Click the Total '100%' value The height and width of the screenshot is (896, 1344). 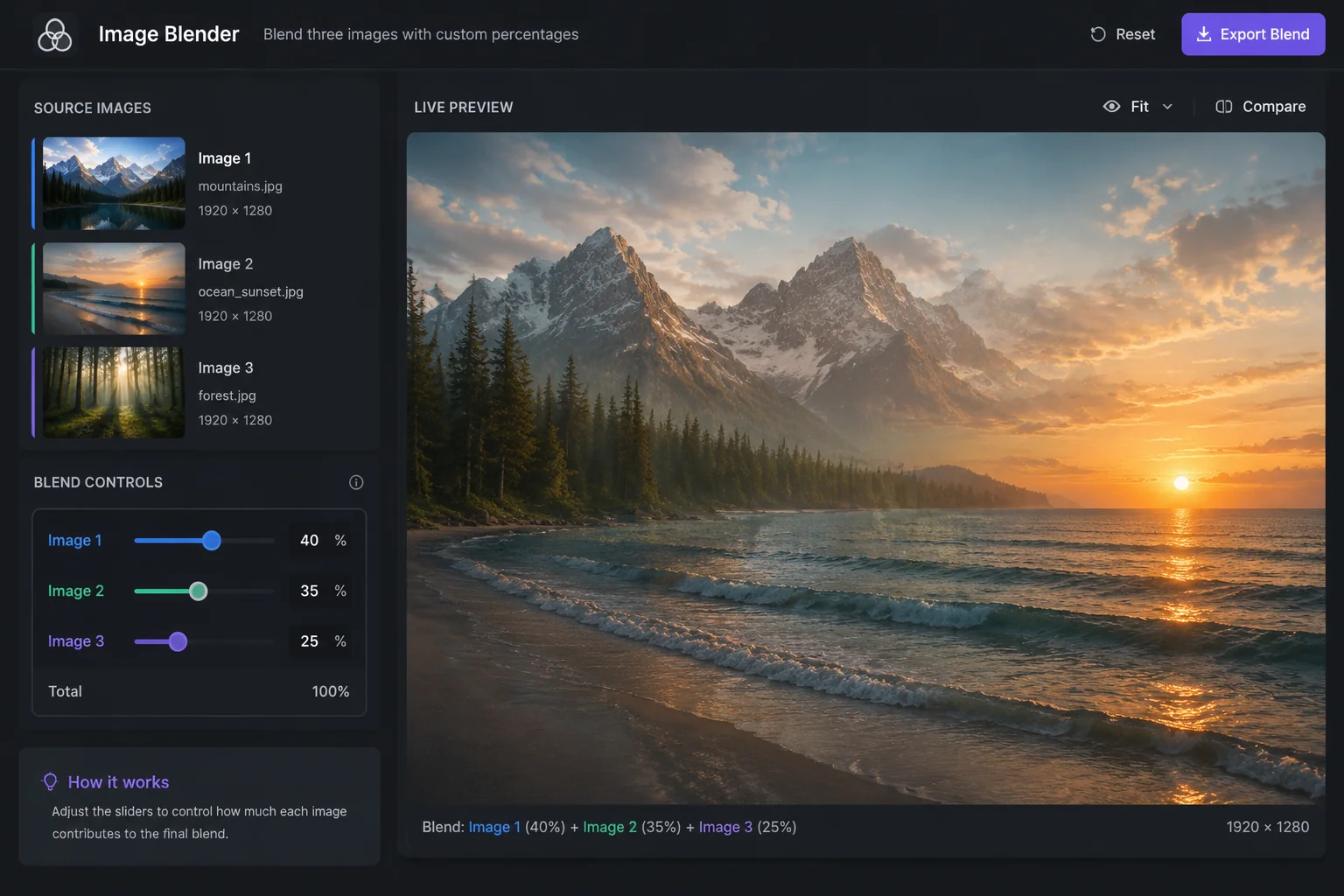click(x=330, y=691)
